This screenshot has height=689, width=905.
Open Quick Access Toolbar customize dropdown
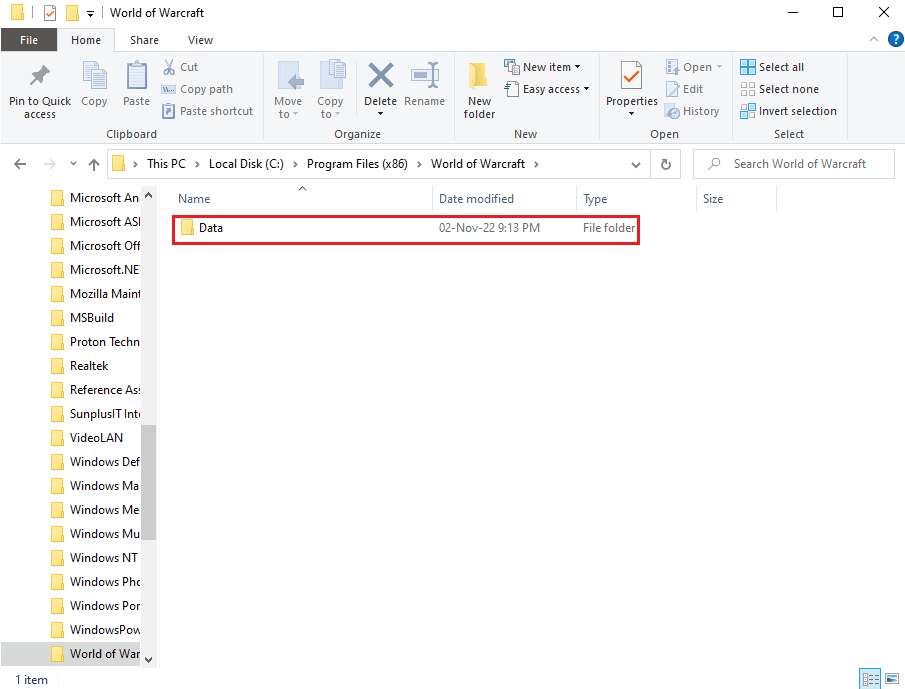(91, 14)
